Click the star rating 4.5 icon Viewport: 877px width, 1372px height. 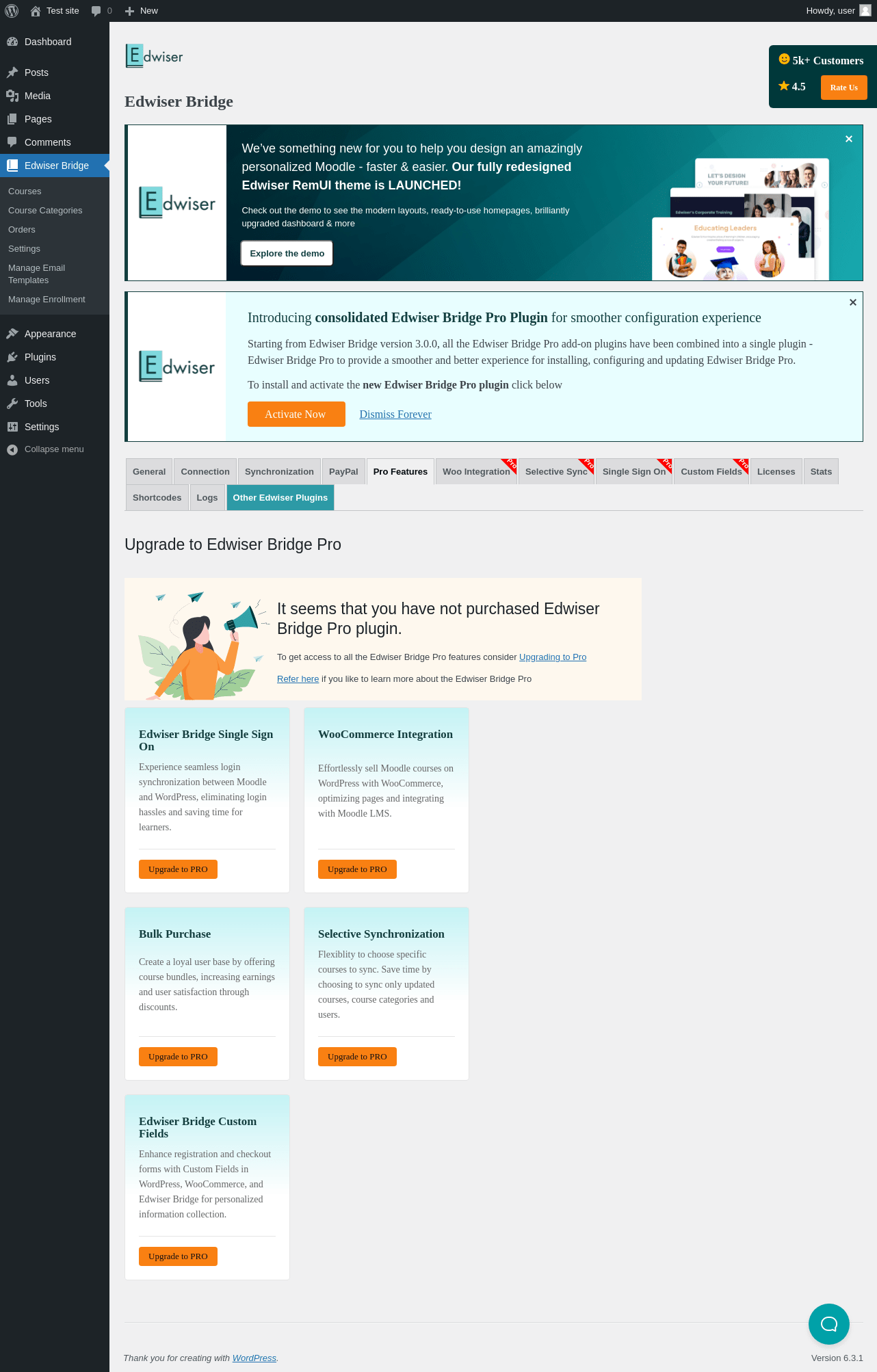coord(784,85)
